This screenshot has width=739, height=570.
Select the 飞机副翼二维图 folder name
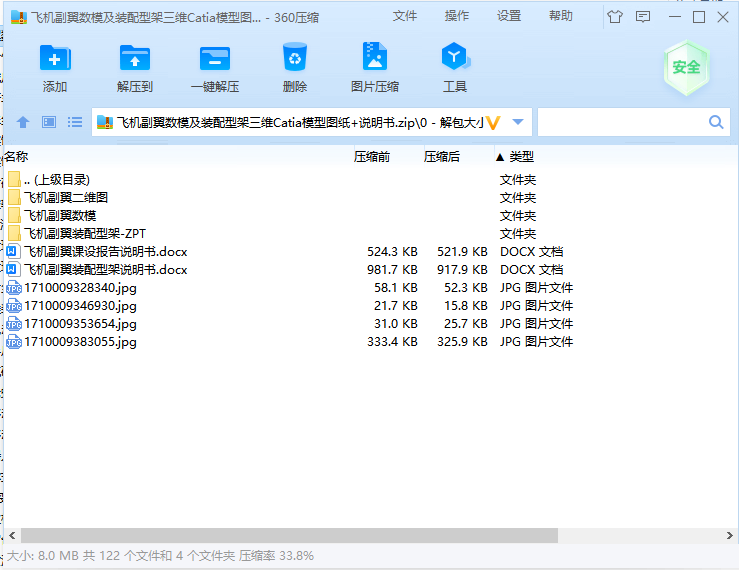pyautogui.click(x=66, y=198)
